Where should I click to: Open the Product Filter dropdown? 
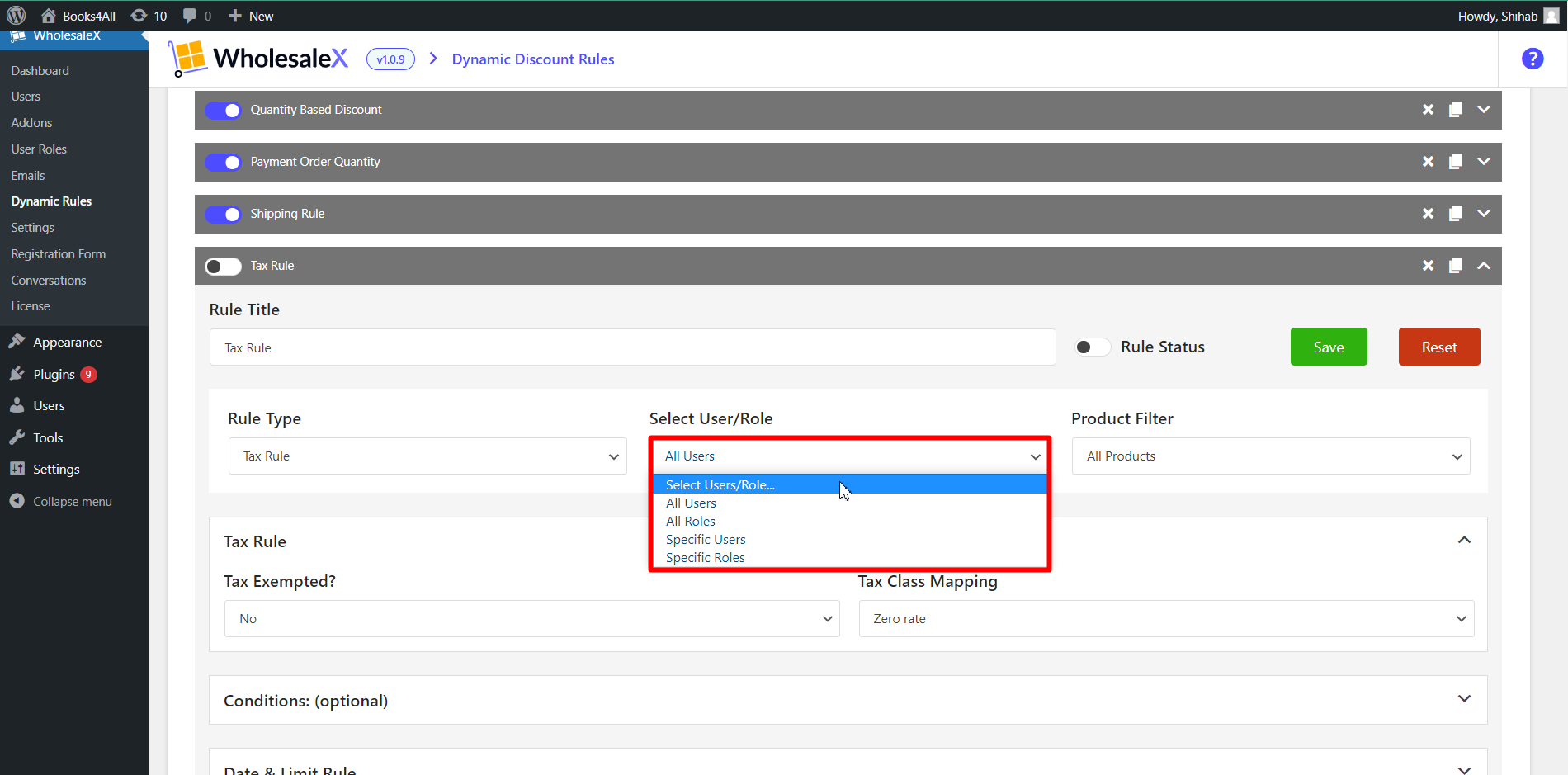click(1271, 456)
